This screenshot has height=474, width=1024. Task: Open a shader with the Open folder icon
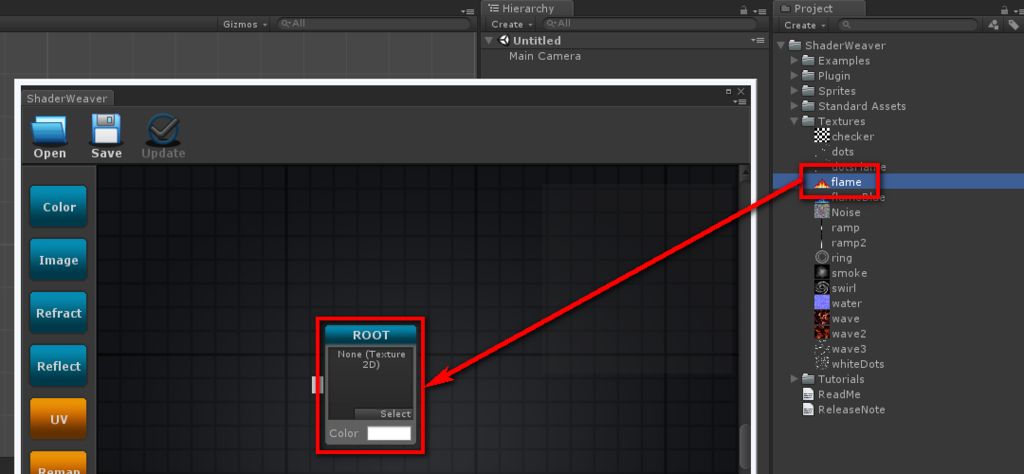point(50,131)
